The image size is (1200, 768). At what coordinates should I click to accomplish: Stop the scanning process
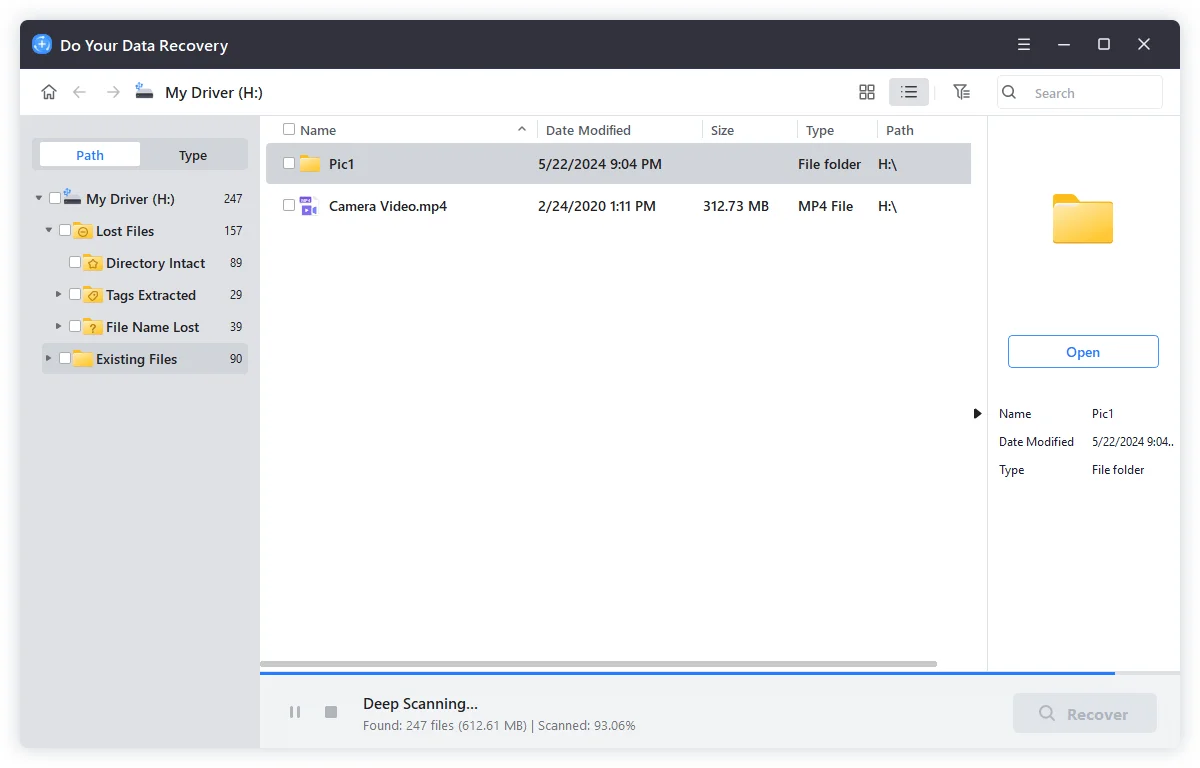(330, 712)
